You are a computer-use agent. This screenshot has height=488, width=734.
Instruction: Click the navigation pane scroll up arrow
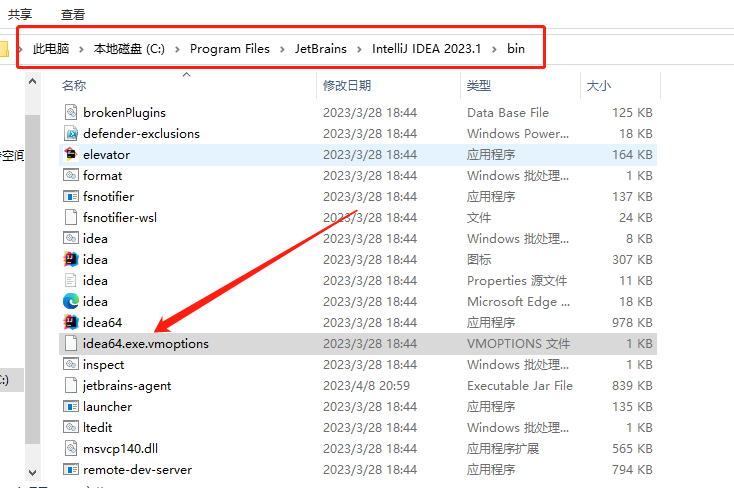coord(32,81)
